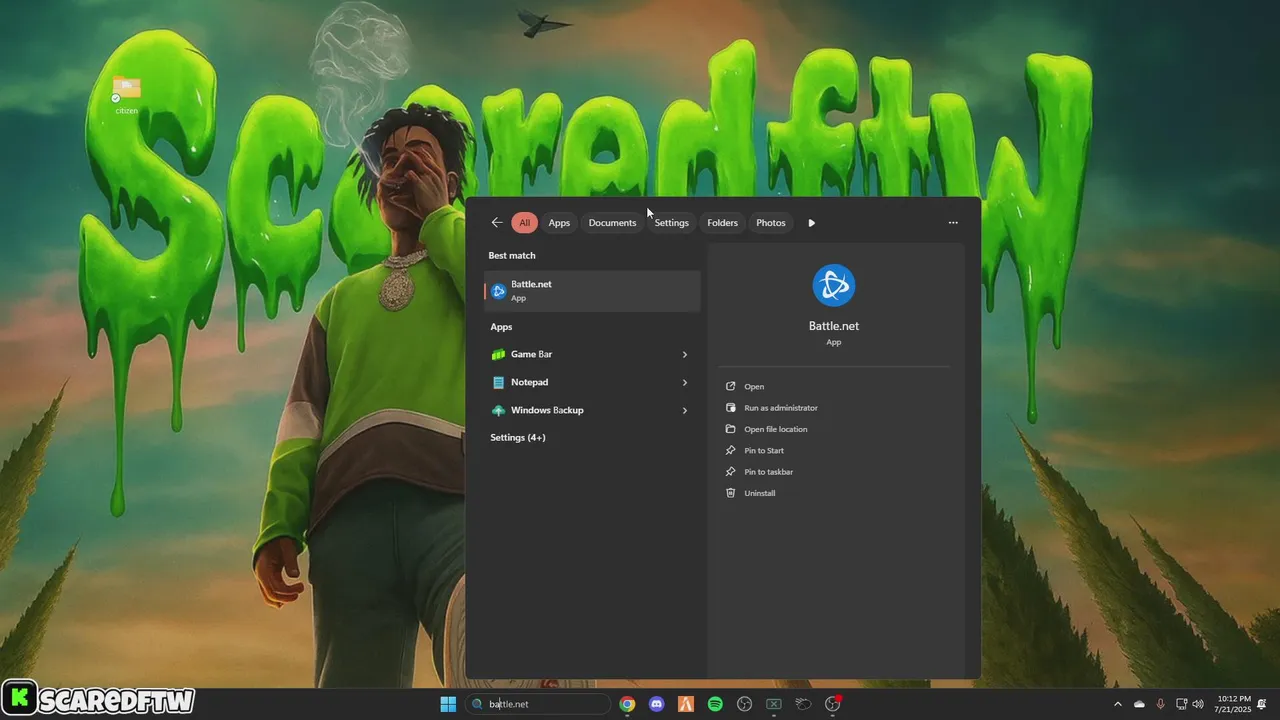Open network status tray icon

click(x=1181, y=704)
